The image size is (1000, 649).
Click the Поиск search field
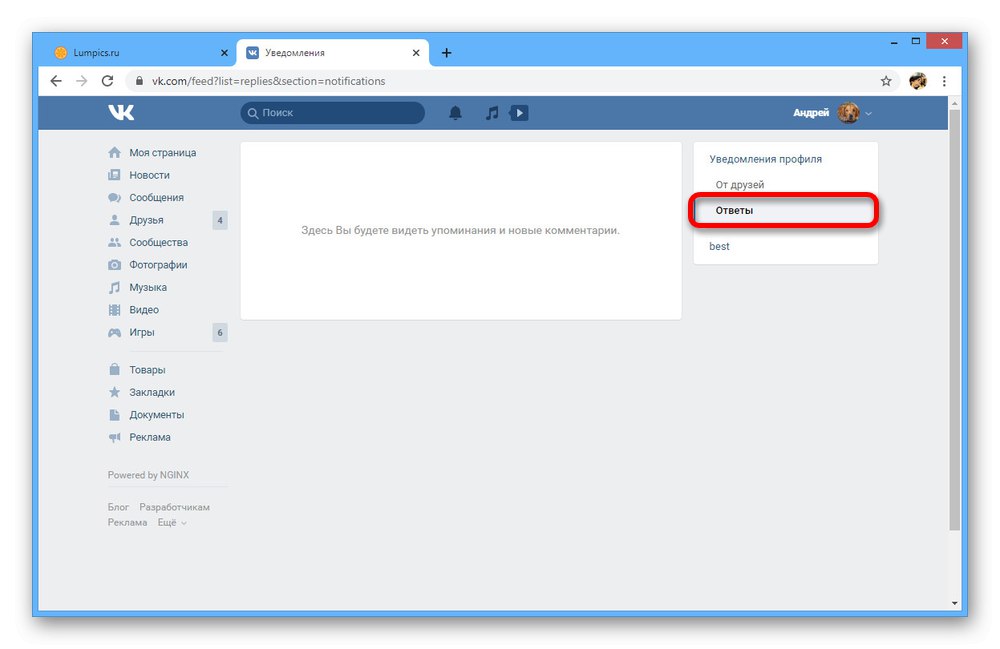click(332, 113)
